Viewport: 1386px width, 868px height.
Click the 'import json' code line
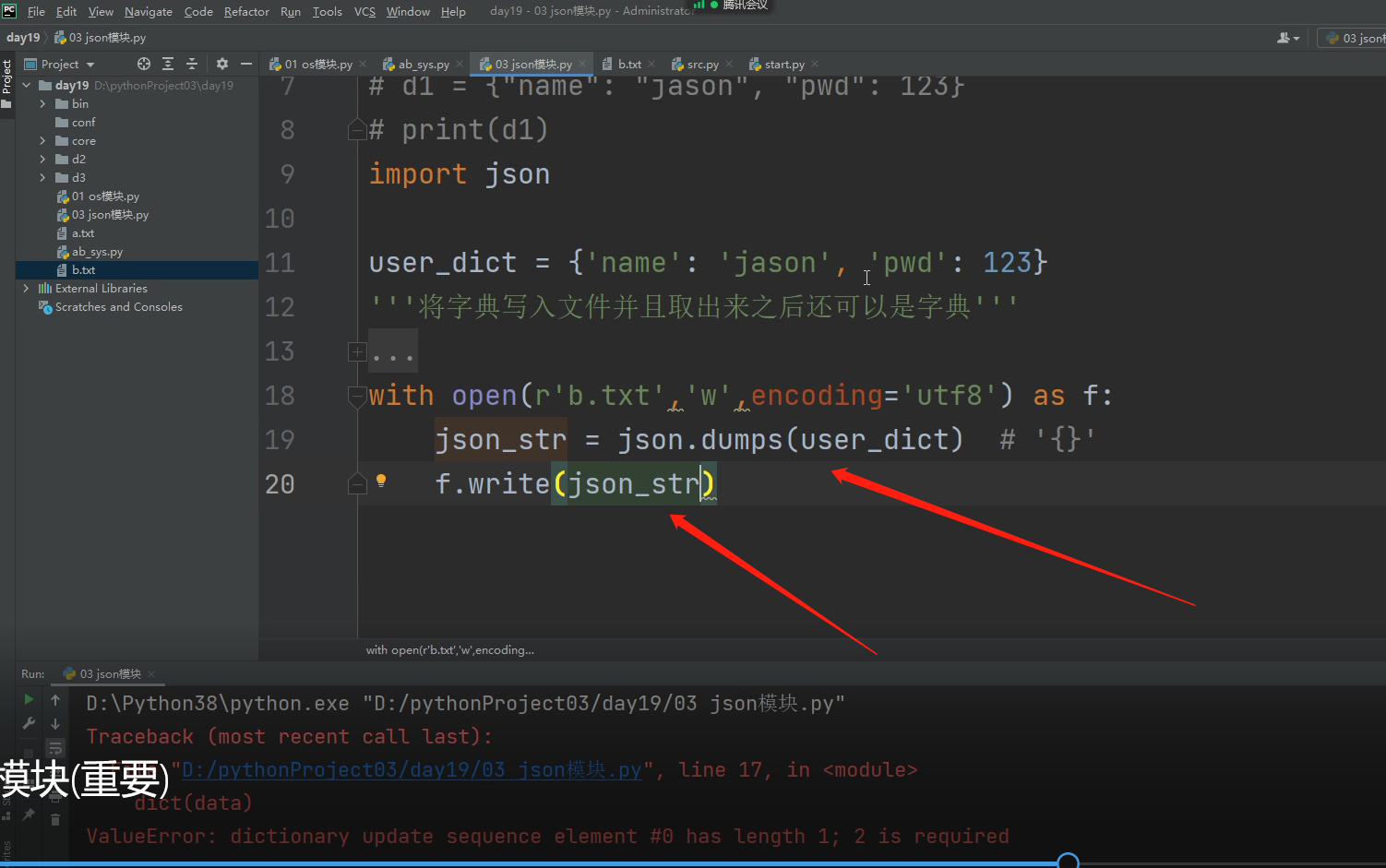pyautogui.click(x=460, y=174)
